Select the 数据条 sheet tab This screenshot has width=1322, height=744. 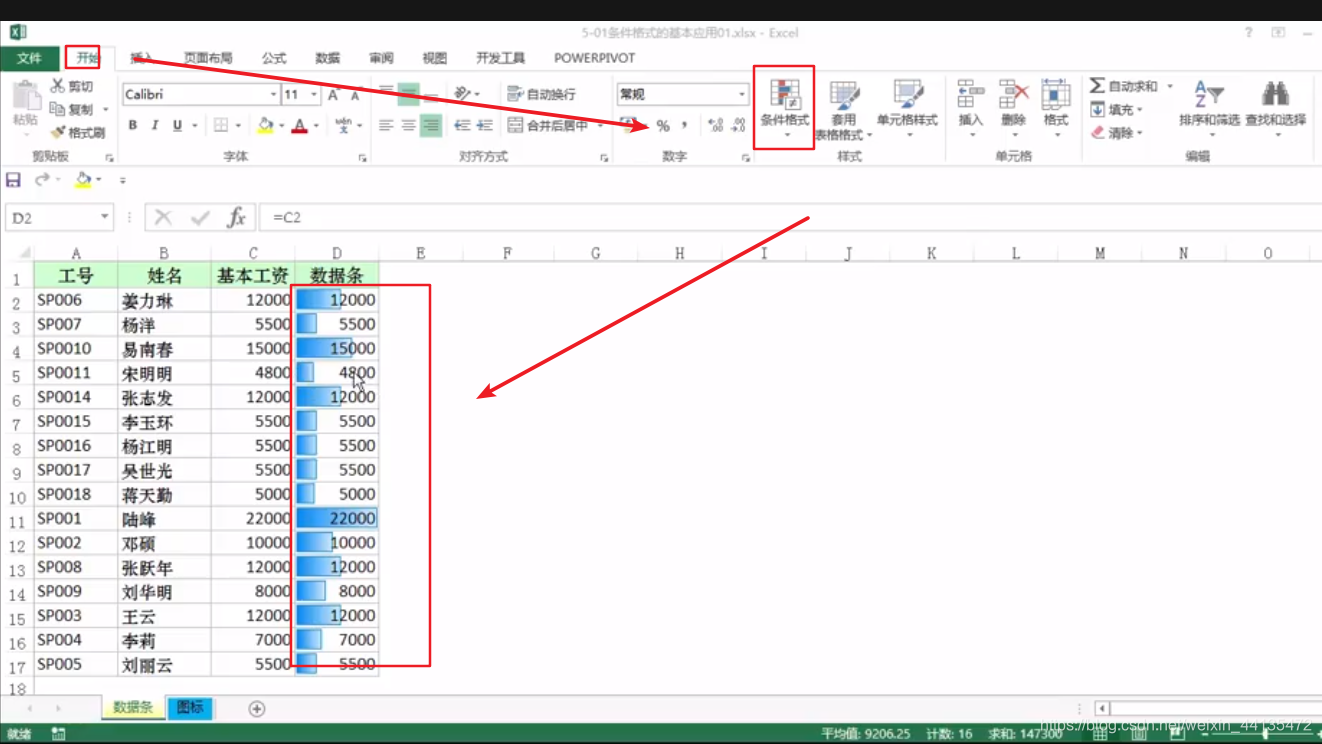133,707
